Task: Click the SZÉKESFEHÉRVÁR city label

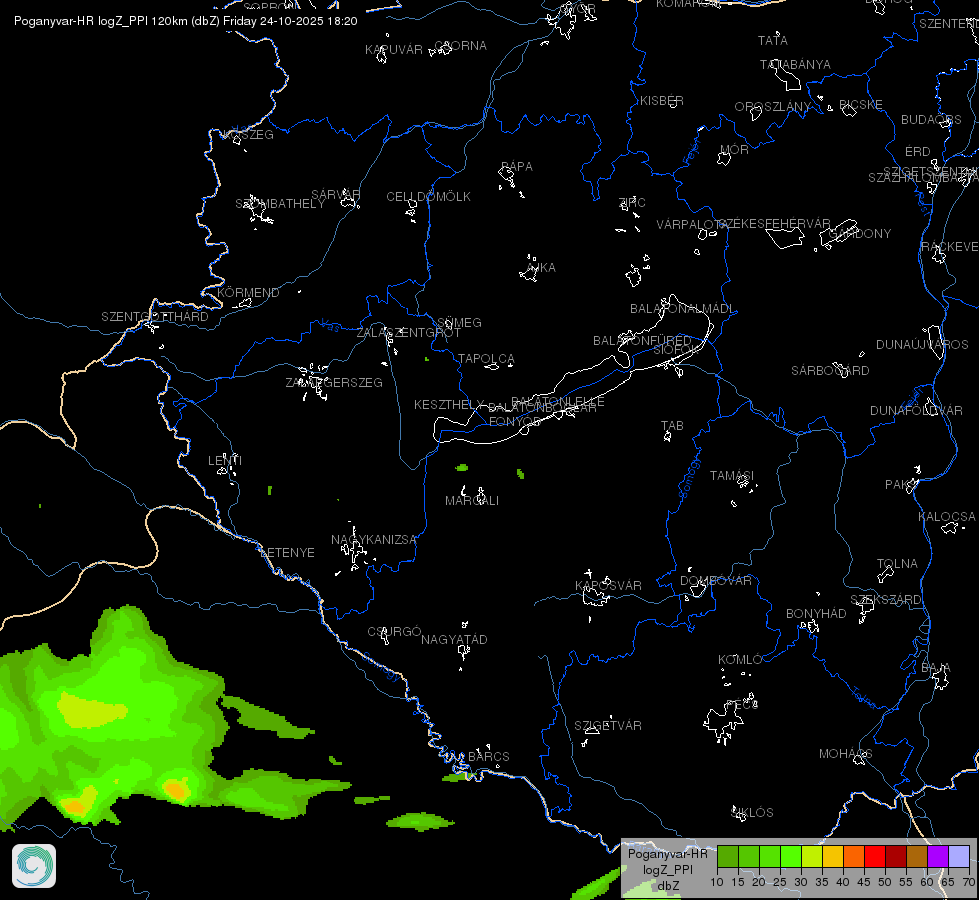Action: 774,224
